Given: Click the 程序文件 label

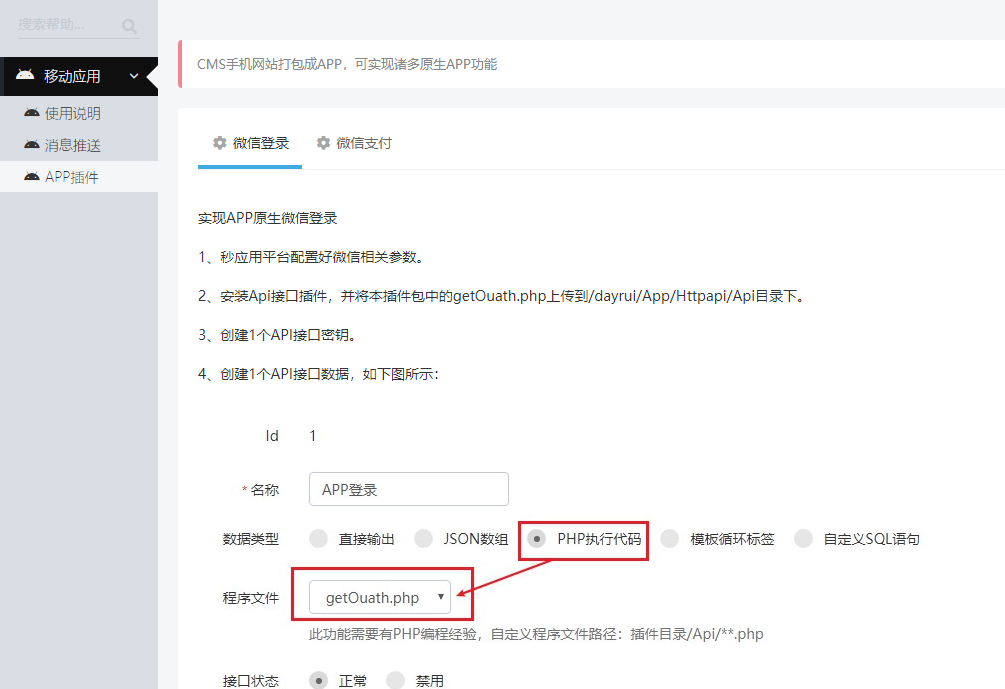Looking at the screenshot, I should (x=251, y=598).
